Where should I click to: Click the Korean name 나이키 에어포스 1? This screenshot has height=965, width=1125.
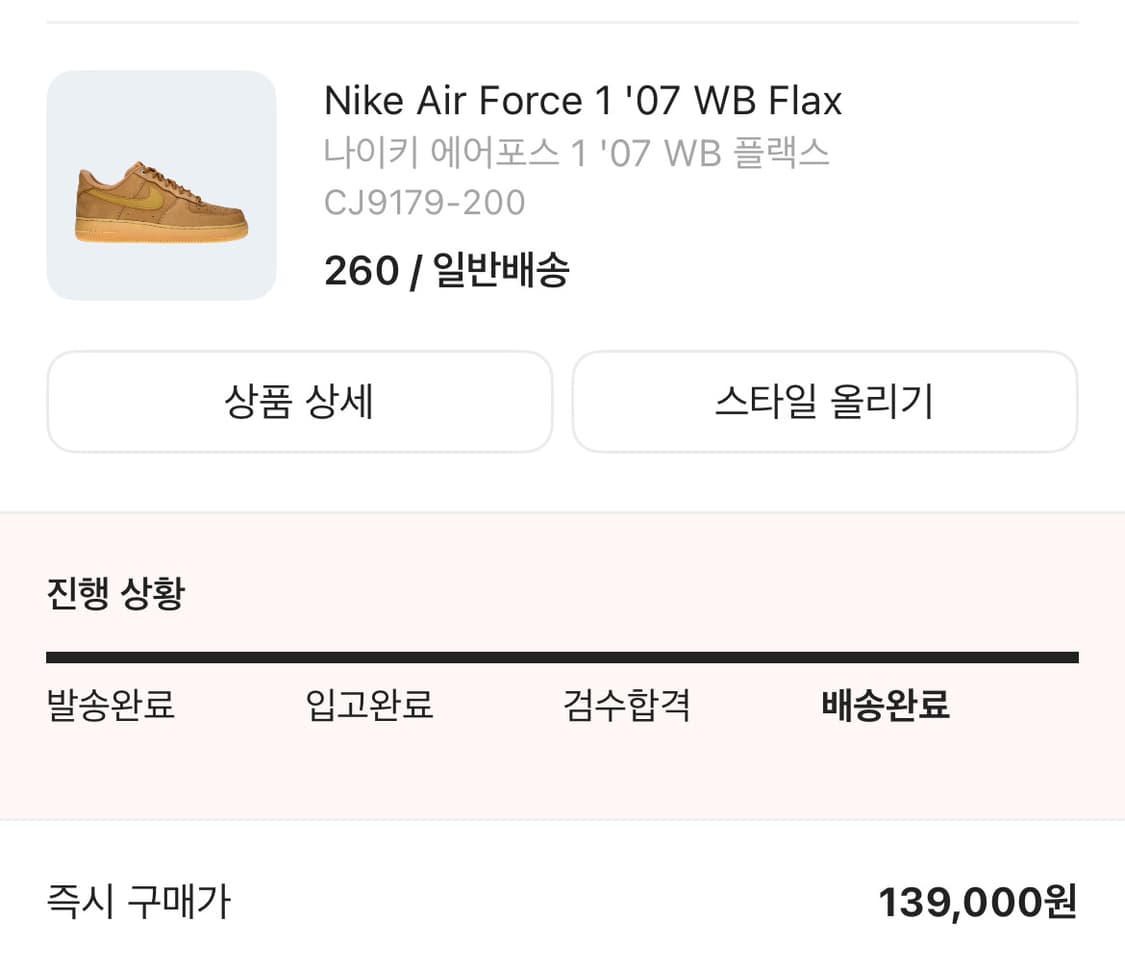pyautogui.click(x=577, y=152)
